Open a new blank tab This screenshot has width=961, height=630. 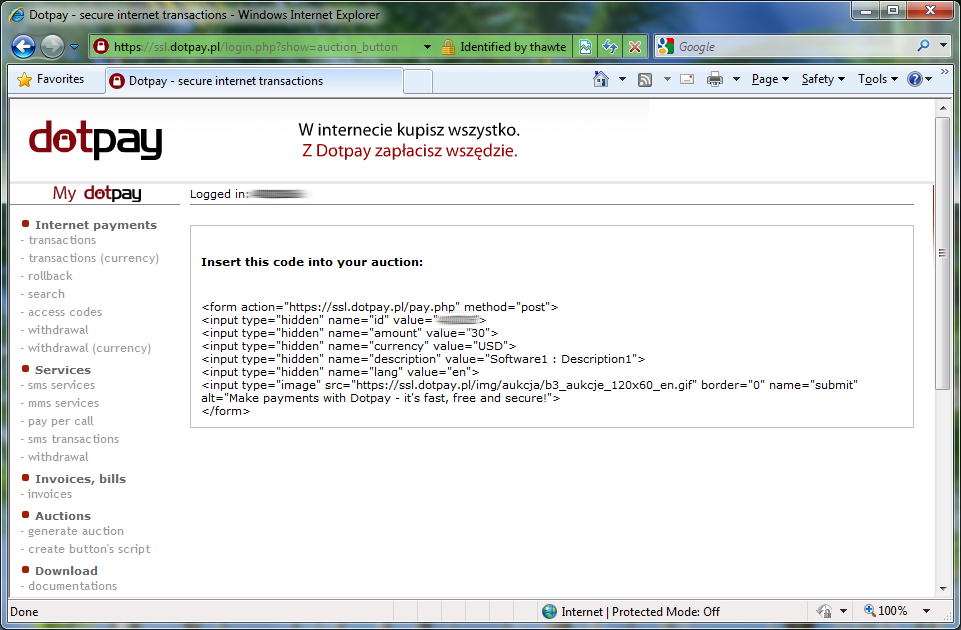[418, 82]
